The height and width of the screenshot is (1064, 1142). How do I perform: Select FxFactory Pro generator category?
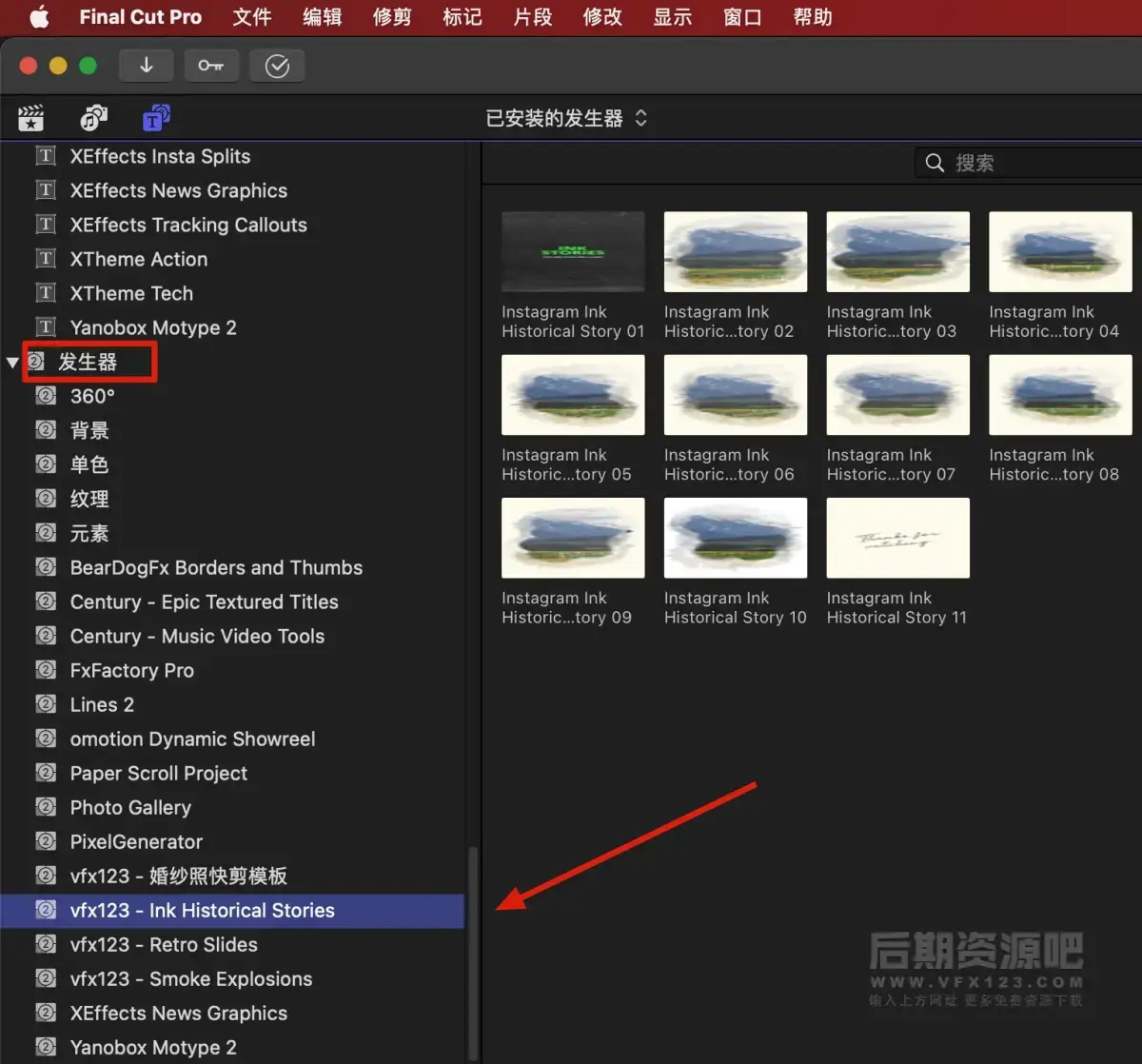[232, 670]
